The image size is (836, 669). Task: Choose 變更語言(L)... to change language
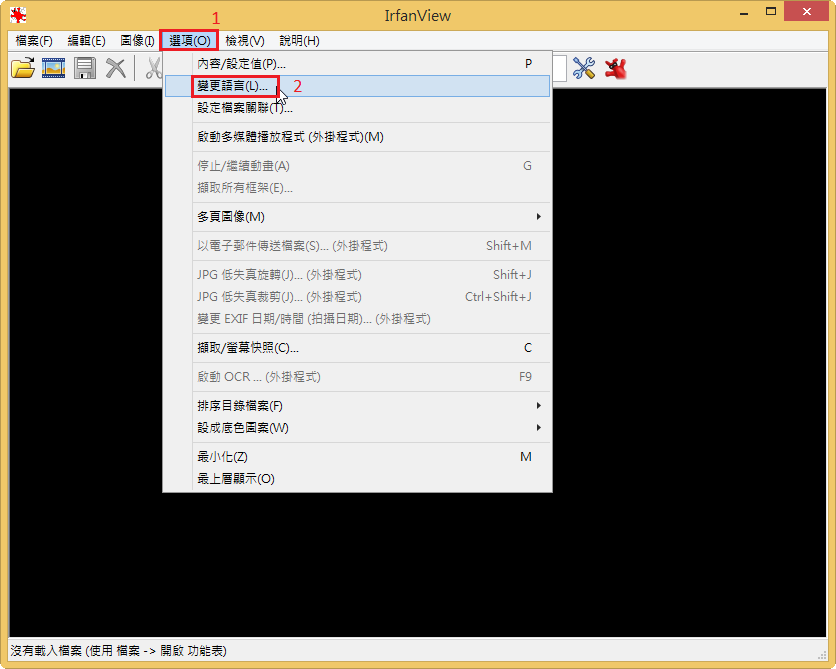pyautogui.click(x=357, y=86)
